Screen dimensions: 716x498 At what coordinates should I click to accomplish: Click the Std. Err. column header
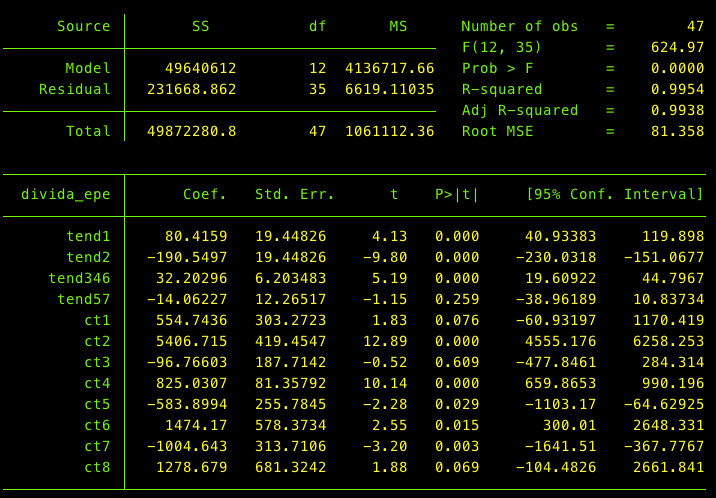point(295,194)
